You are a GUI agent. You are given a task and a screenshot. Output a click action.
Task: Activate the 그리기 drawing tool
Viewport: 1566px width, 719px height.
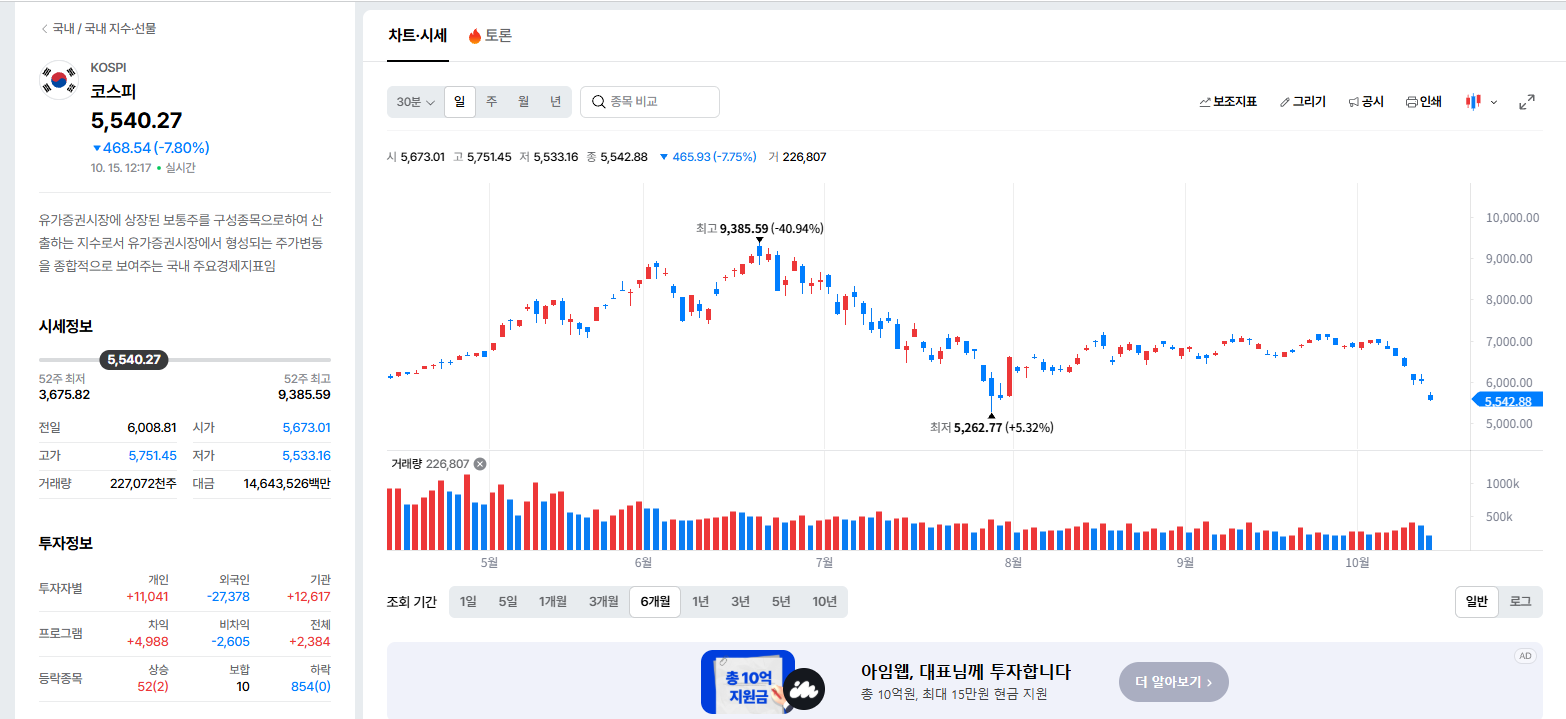(x=1302, y=102)
